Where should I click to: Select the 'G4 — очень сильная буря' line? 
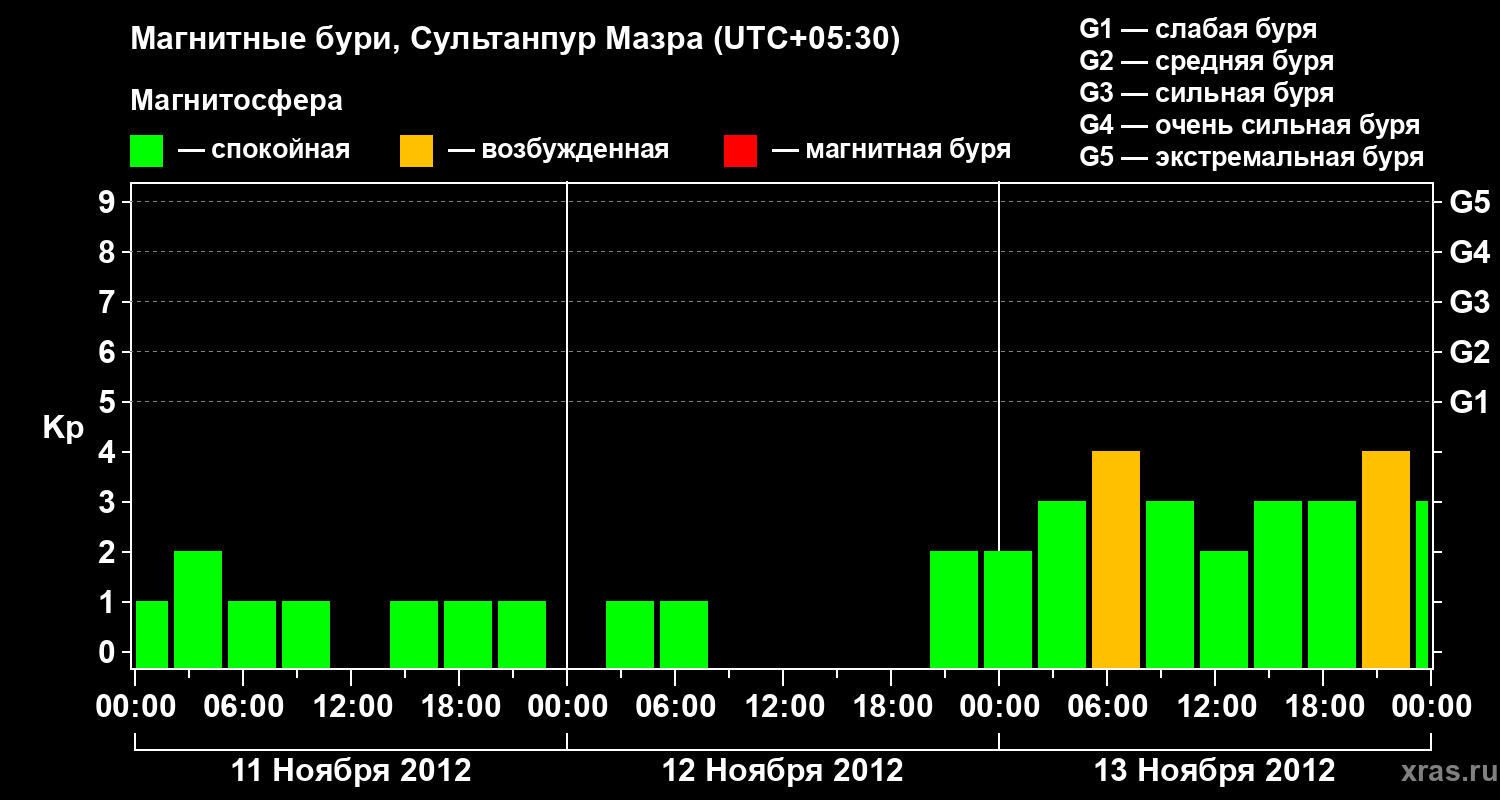pyautogui.click(x=1250, y=125)
